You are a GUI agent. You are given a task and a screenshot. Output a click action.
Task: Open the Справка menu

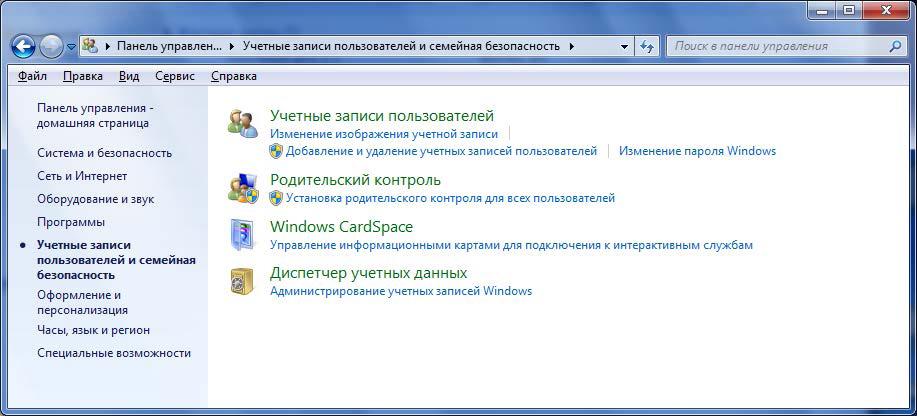point(234,76)
